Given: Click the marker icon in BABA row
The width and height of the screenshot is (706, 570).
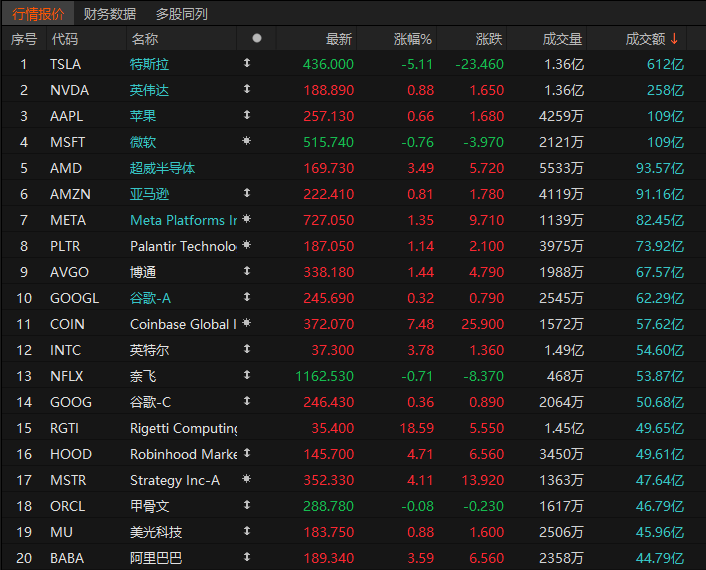Looking at the screenshot, I should pos(247,557).
